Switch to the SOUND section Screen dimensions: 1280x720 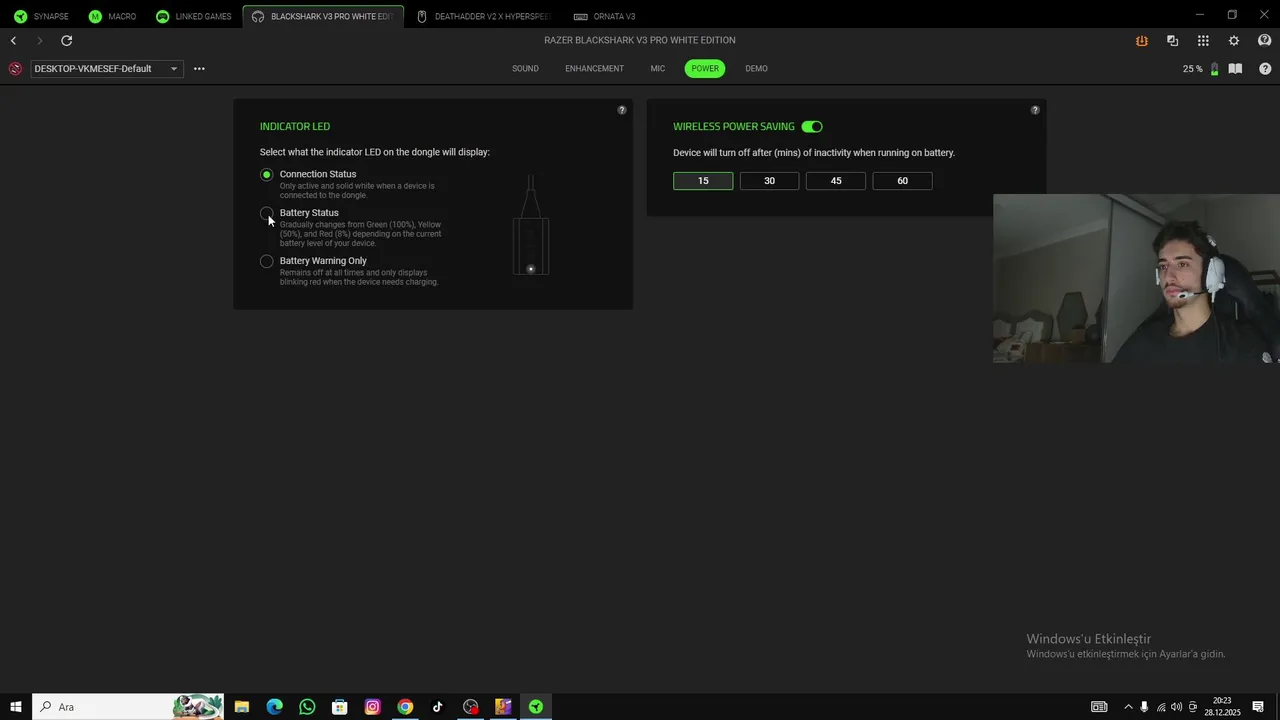(x=525, y=69)
